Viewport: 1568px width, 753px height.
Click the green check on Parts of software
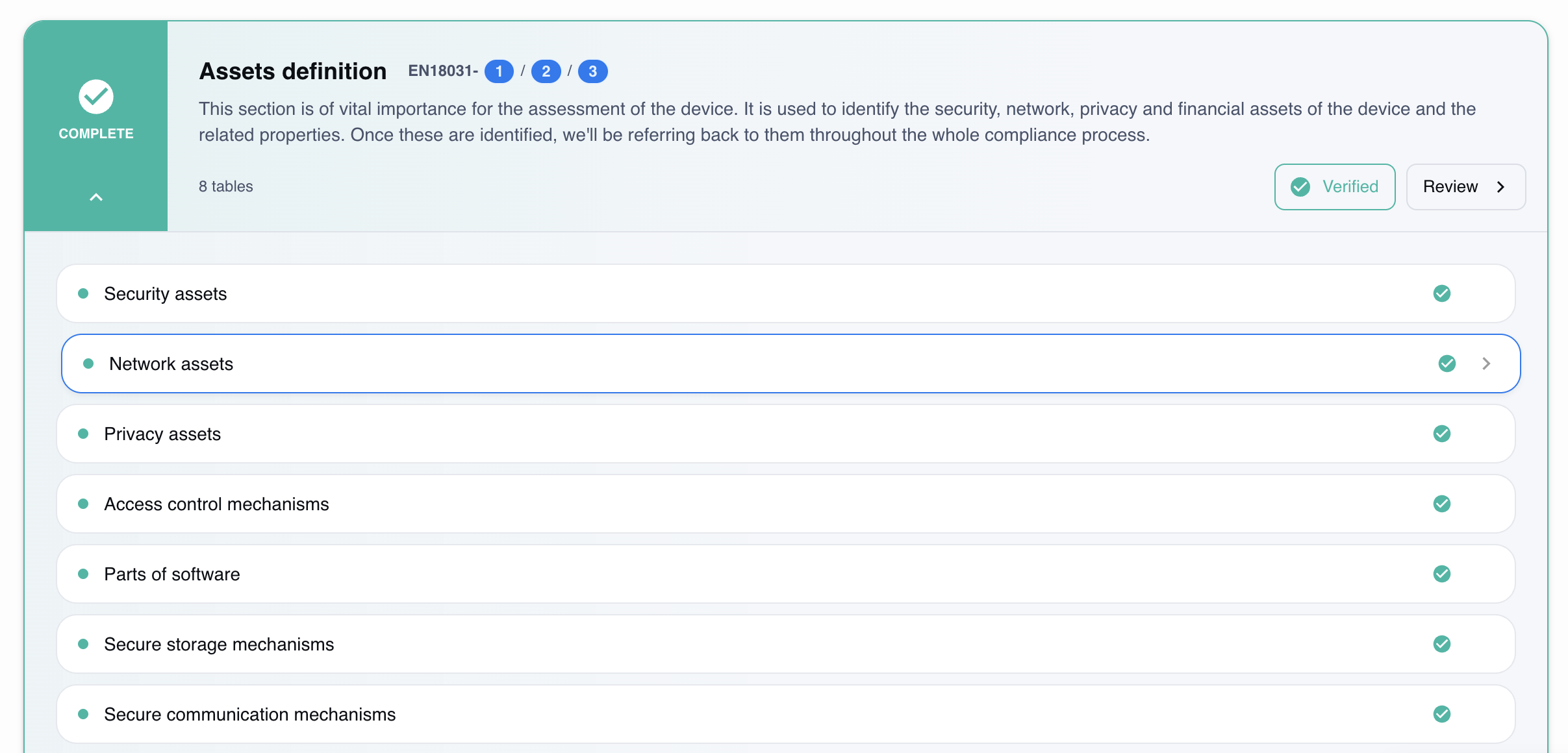pyautogui.click(x=1442, y=574)
